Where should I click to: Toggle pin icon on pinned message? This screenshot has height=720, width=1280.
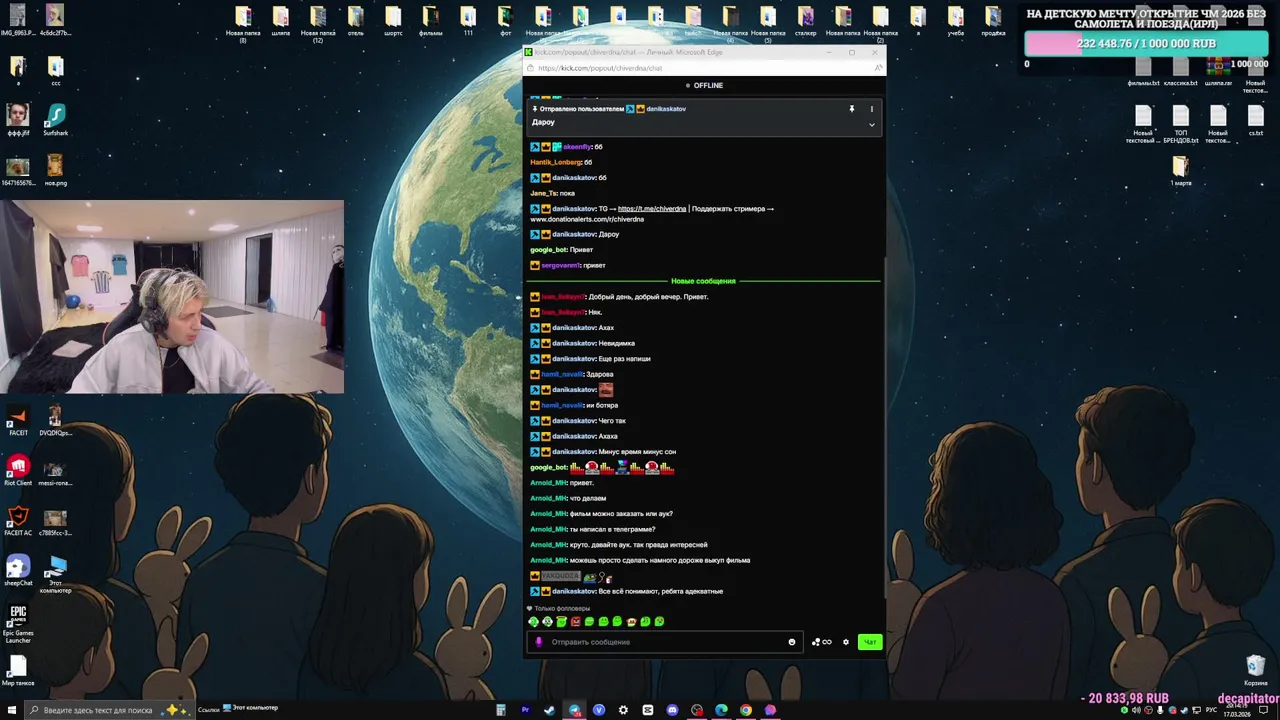pos(852,109)
